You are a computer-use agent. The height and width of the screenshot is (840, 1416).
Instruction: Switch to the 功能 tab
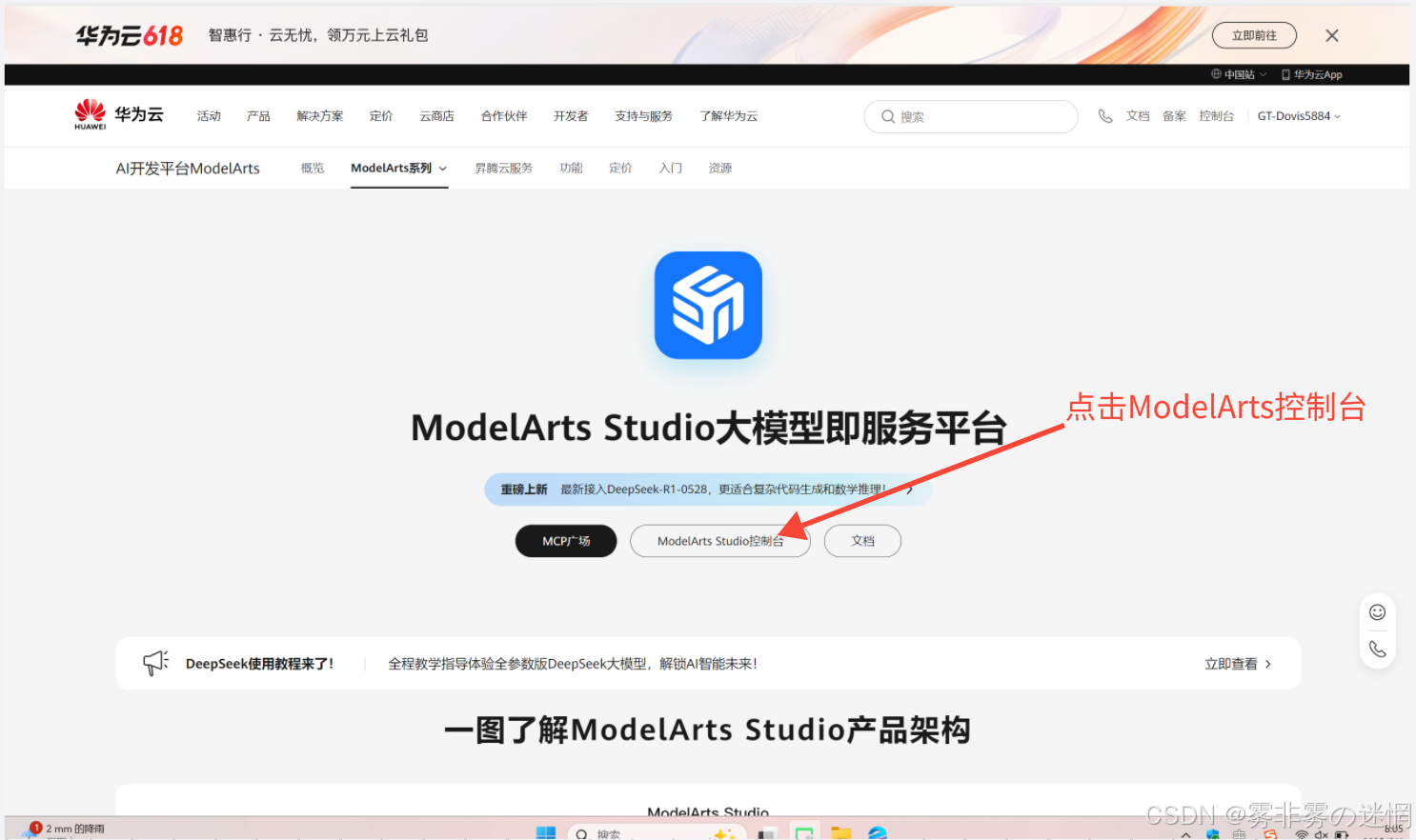(571, 168)
